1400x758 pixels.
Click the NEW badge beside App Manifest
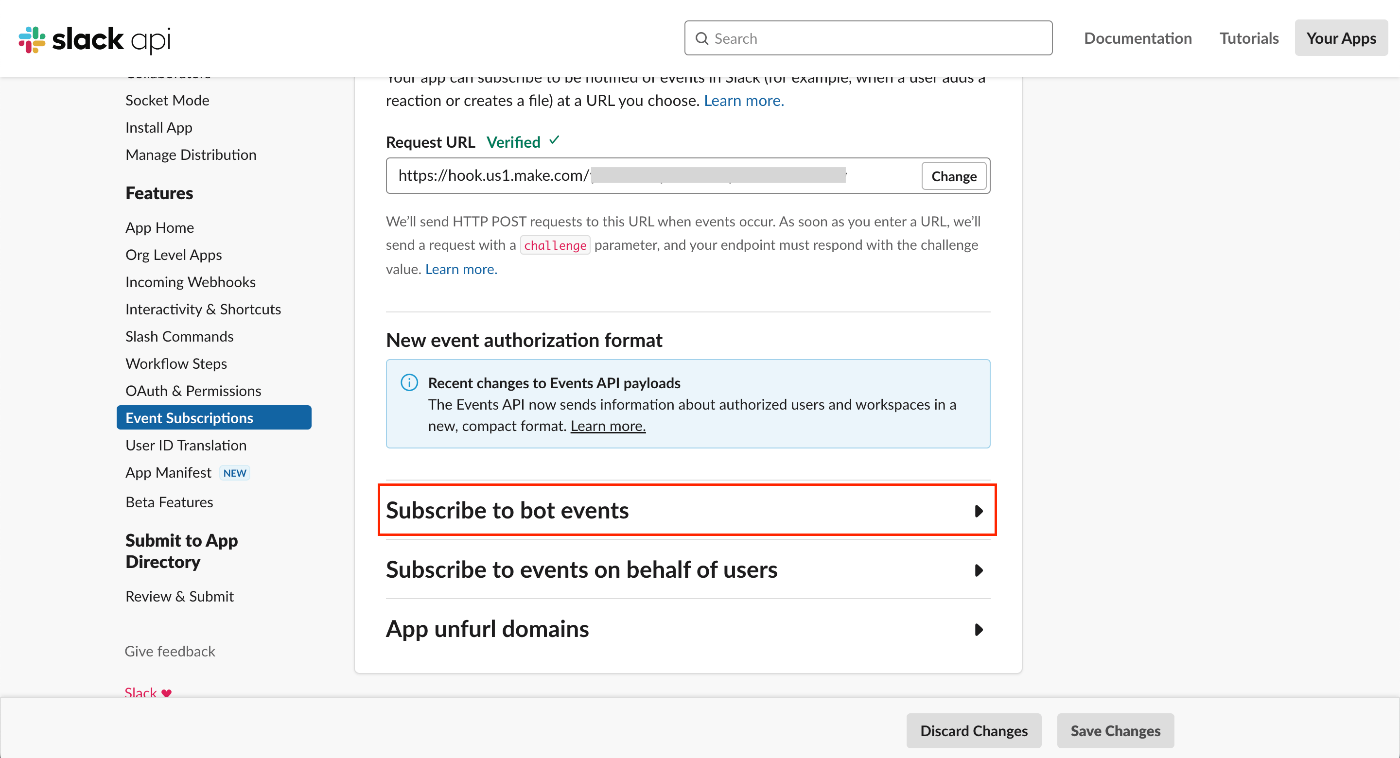(x=235, y=473)
